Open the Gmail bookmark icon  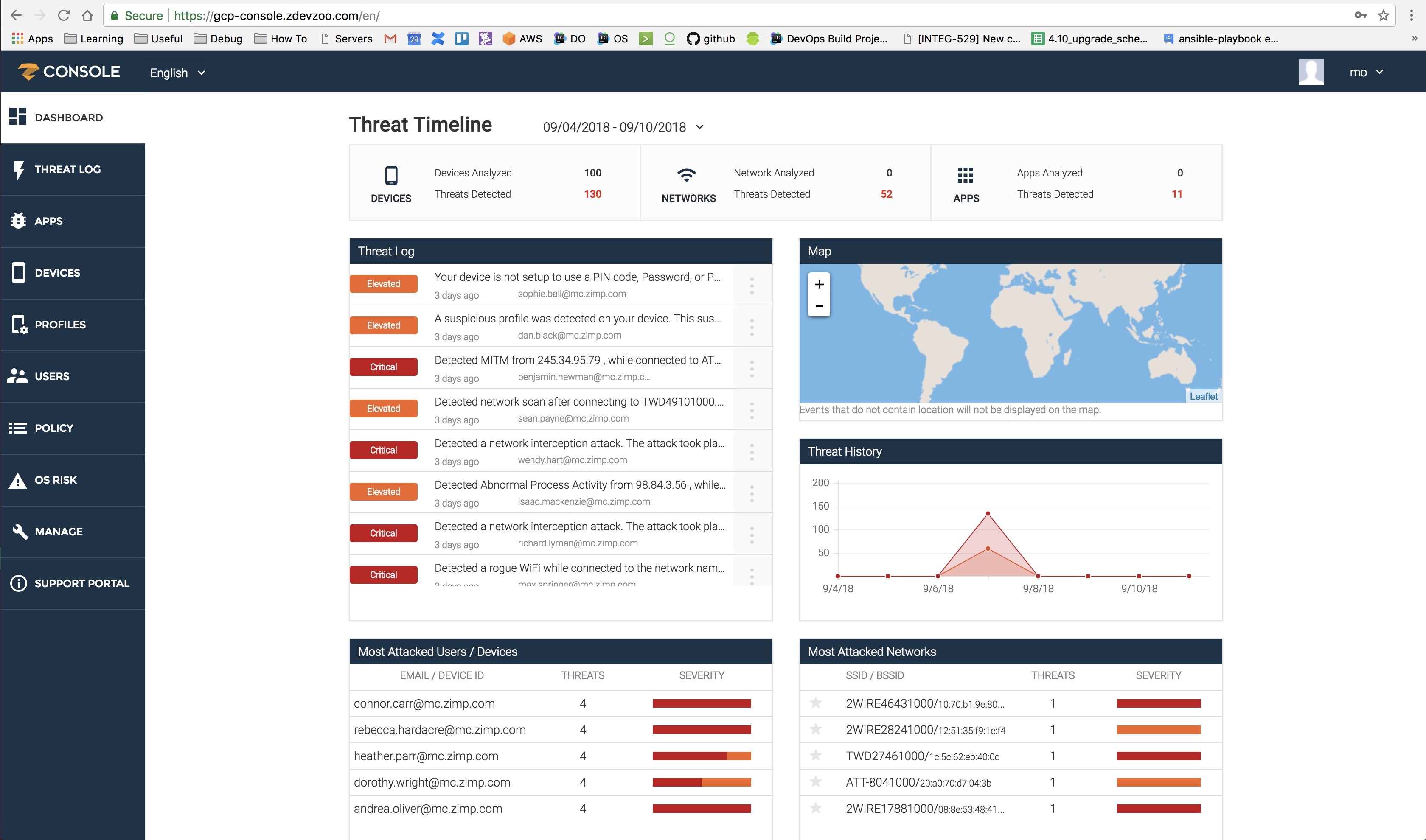tap(390, 39)
